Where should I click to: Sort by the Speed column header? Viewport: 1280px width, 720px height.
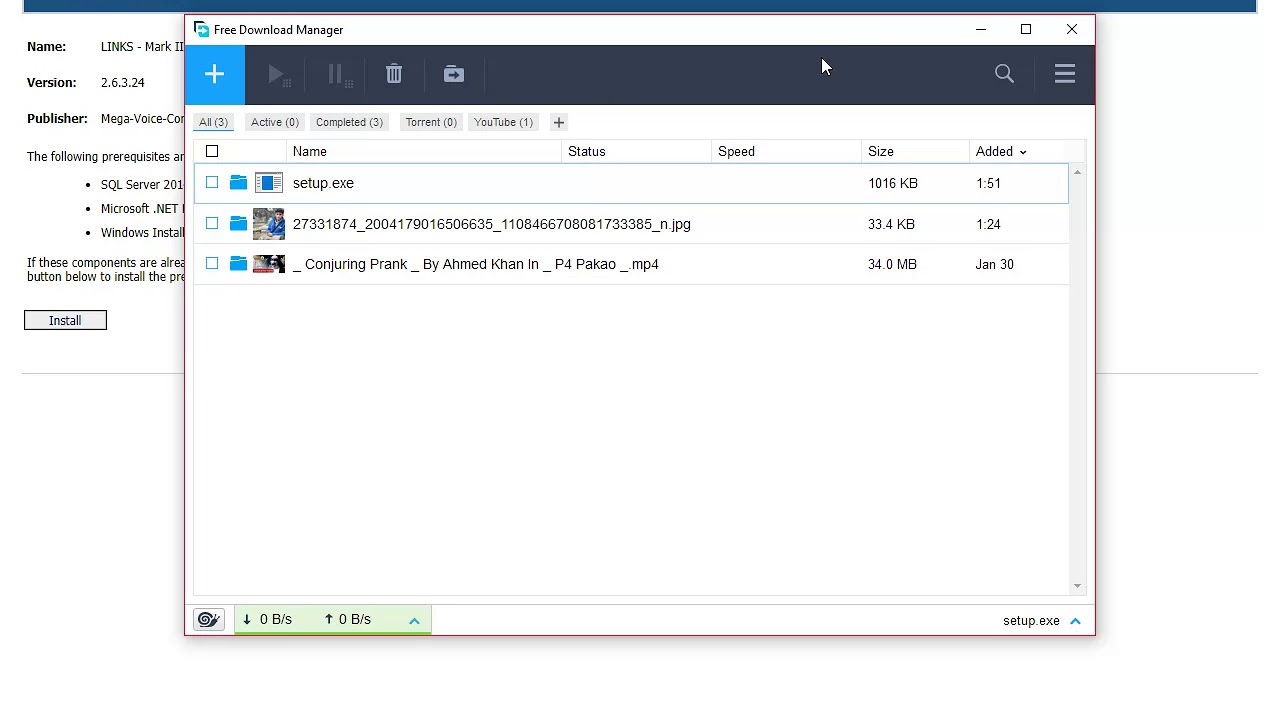(736, 151)
